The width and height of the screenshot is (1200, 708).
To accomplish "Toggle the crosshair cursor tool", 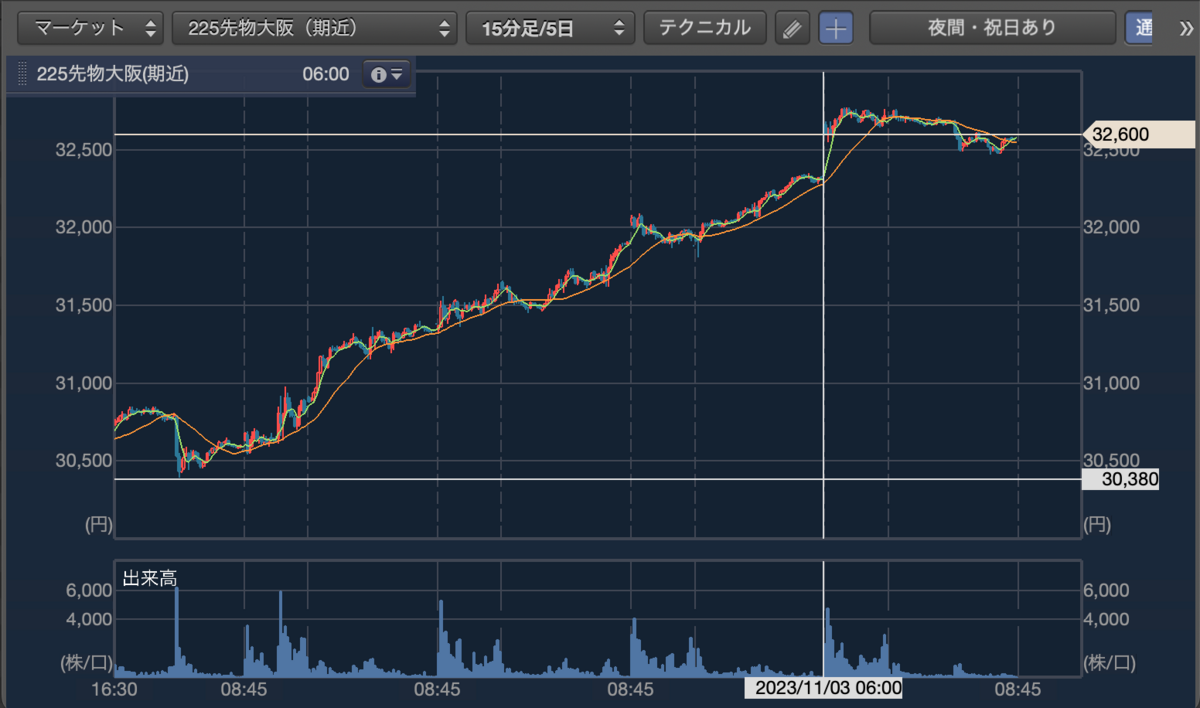I will point(836,29).
